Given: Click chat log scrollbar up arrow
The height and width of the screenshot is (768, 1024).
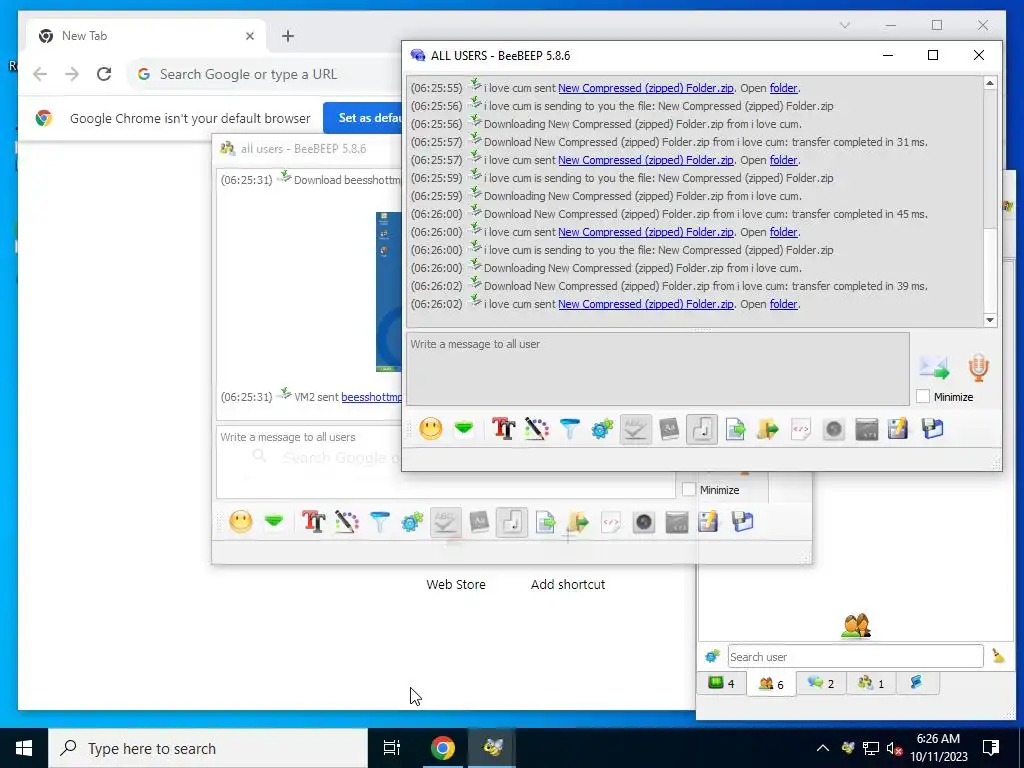Looking at the screenshot, I should coord(990,83).
